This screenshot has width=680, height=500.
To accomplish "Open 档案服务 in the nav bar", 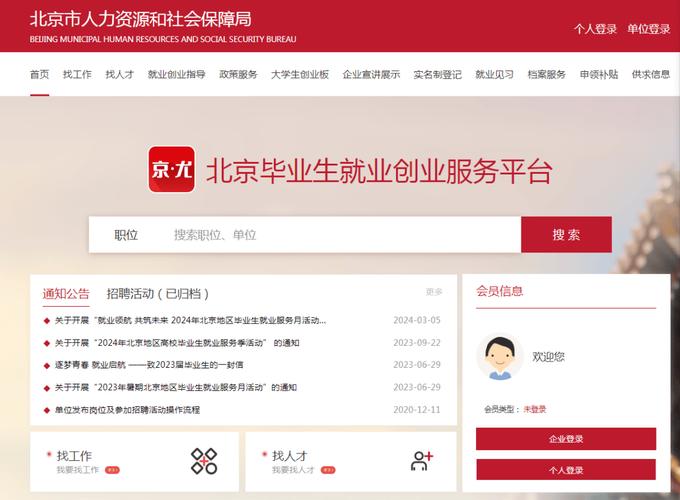I will point(546,75).
